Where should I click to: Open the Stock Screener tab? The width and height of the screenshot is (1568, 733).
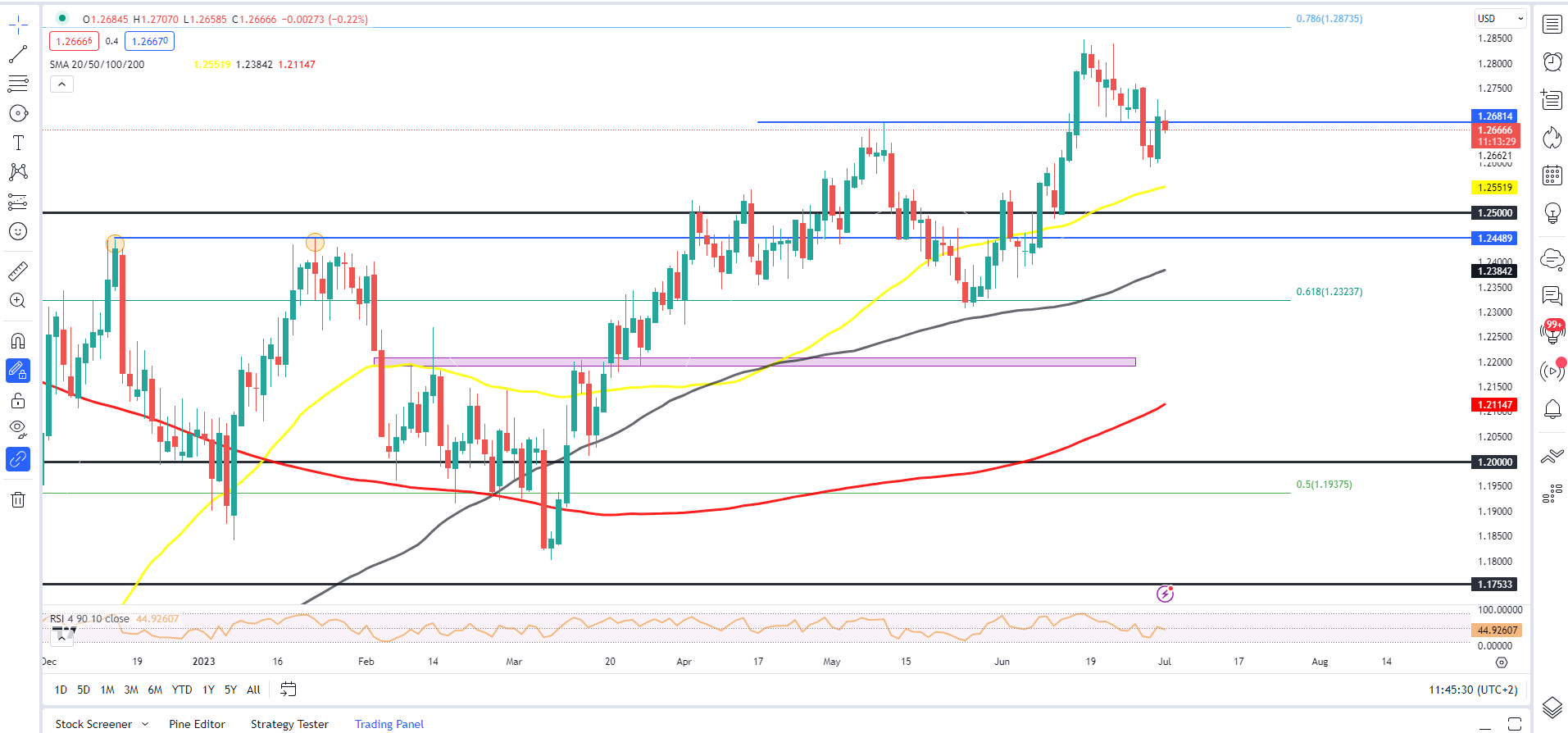click(93, 724)
